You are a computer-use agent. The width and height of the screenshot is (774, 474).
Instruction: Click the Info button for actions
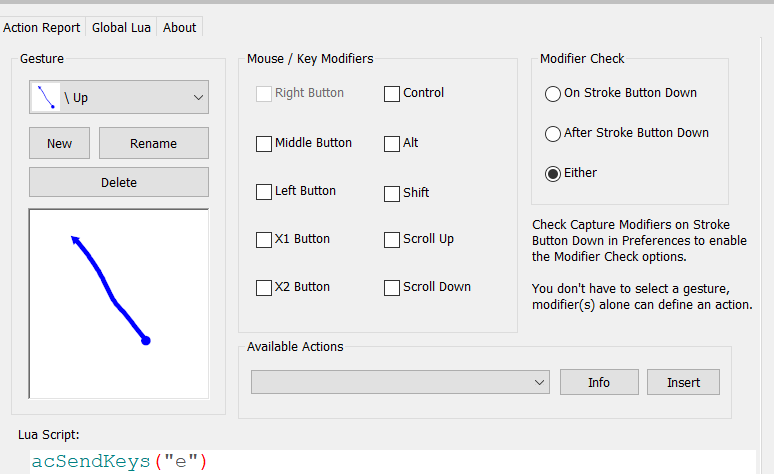(599, 382)
